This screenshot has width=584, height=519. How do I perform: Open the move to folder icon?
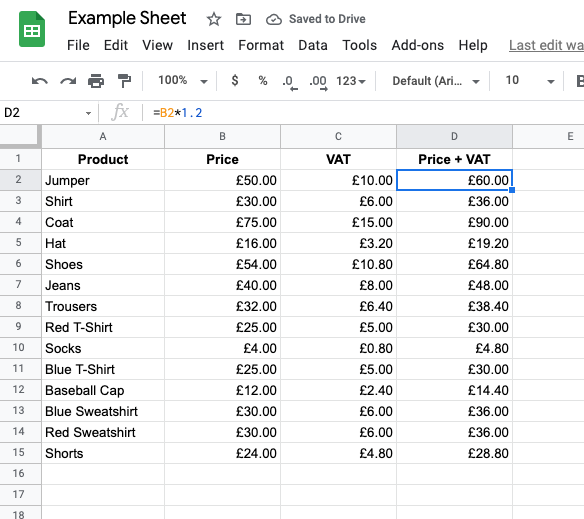coord(244,19)
